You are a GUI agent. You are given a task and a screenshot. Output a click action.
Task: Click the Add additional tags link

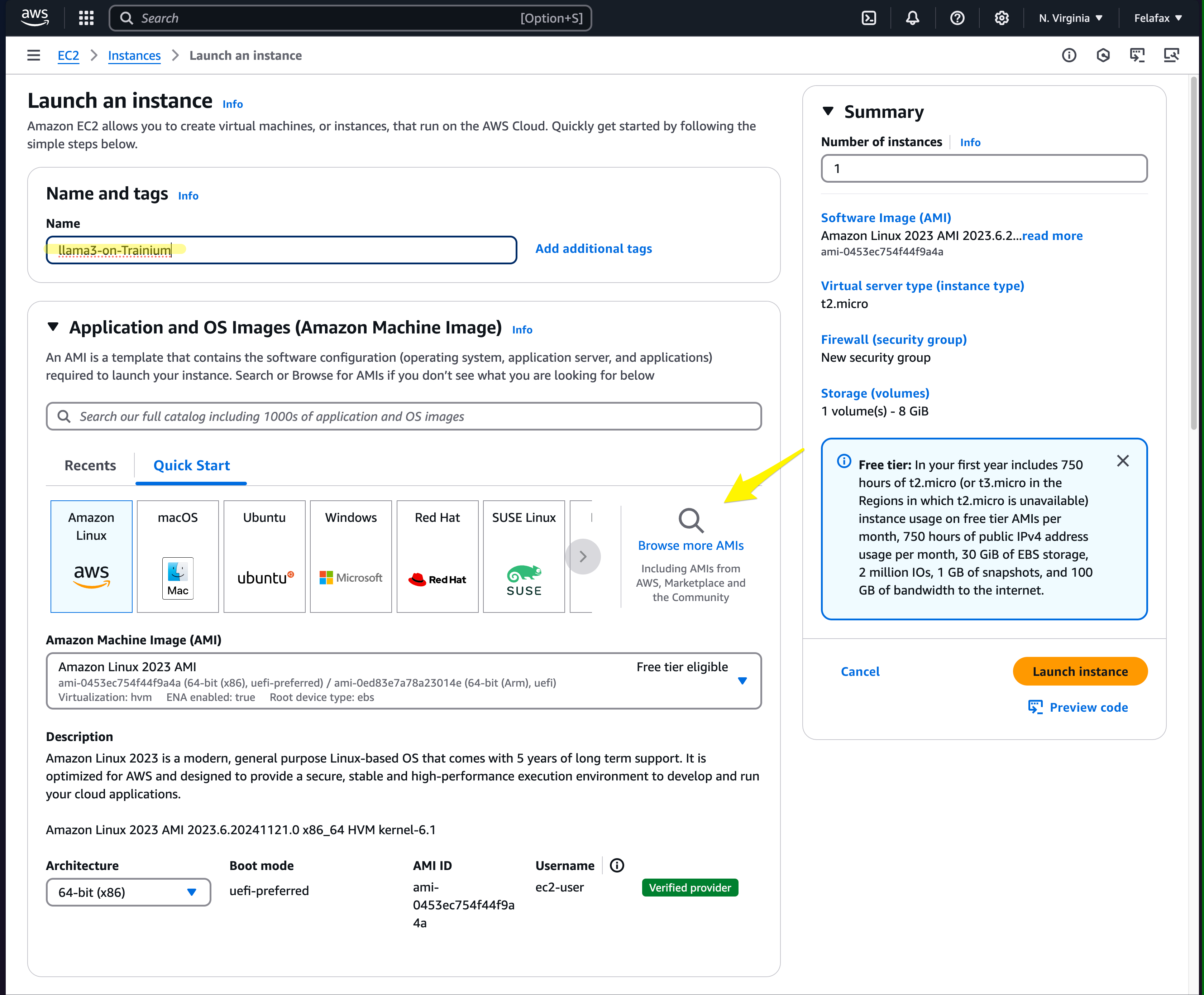(x=593, y=249)
